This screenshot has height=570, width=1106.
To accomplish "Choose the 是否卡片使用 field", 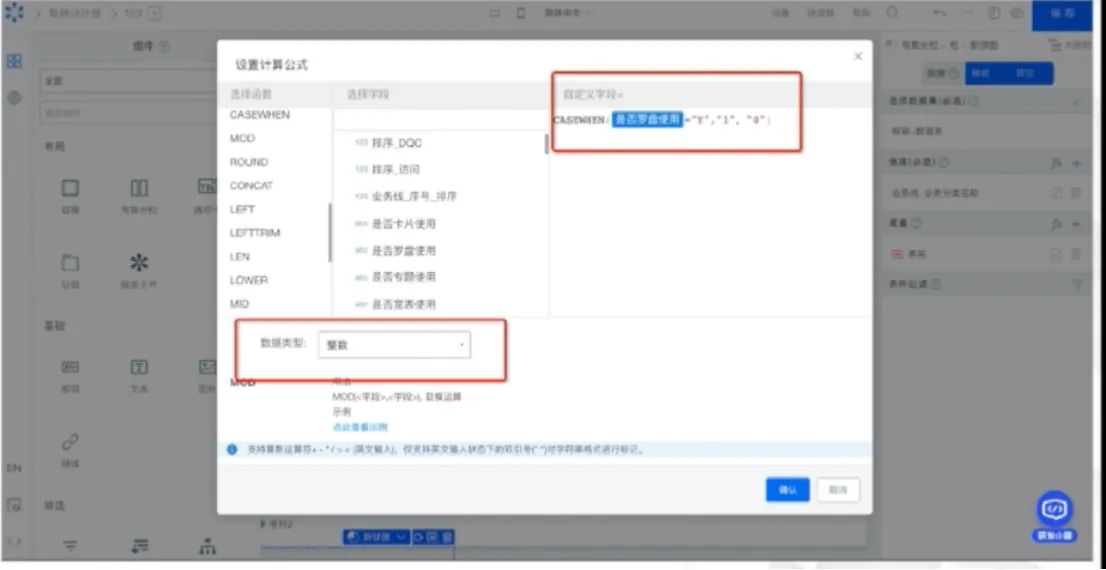I will pos(395,224).
